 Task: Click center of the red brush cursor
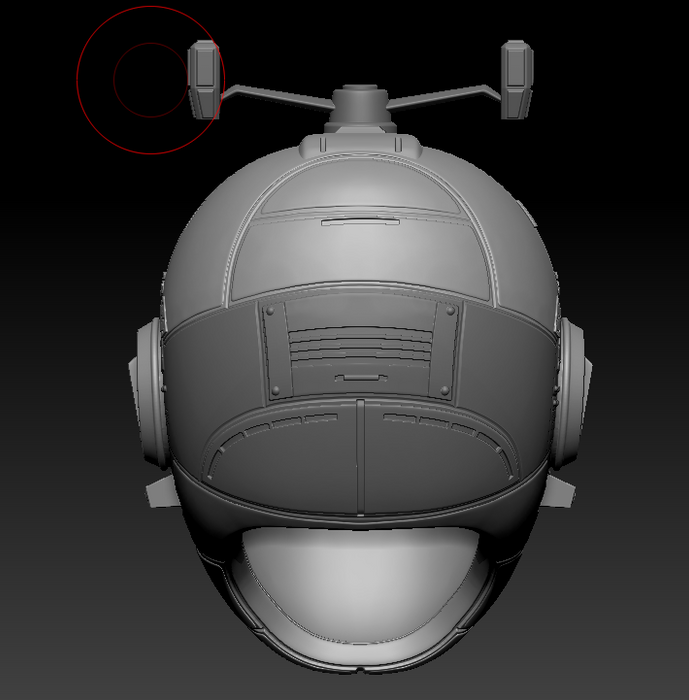(x=150, y=80)
